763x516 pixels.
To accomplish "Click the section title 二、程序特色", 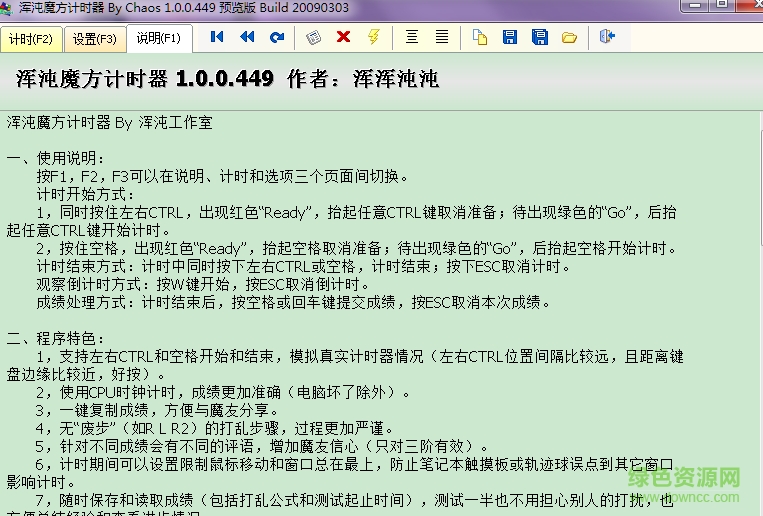I will (55, 338).
